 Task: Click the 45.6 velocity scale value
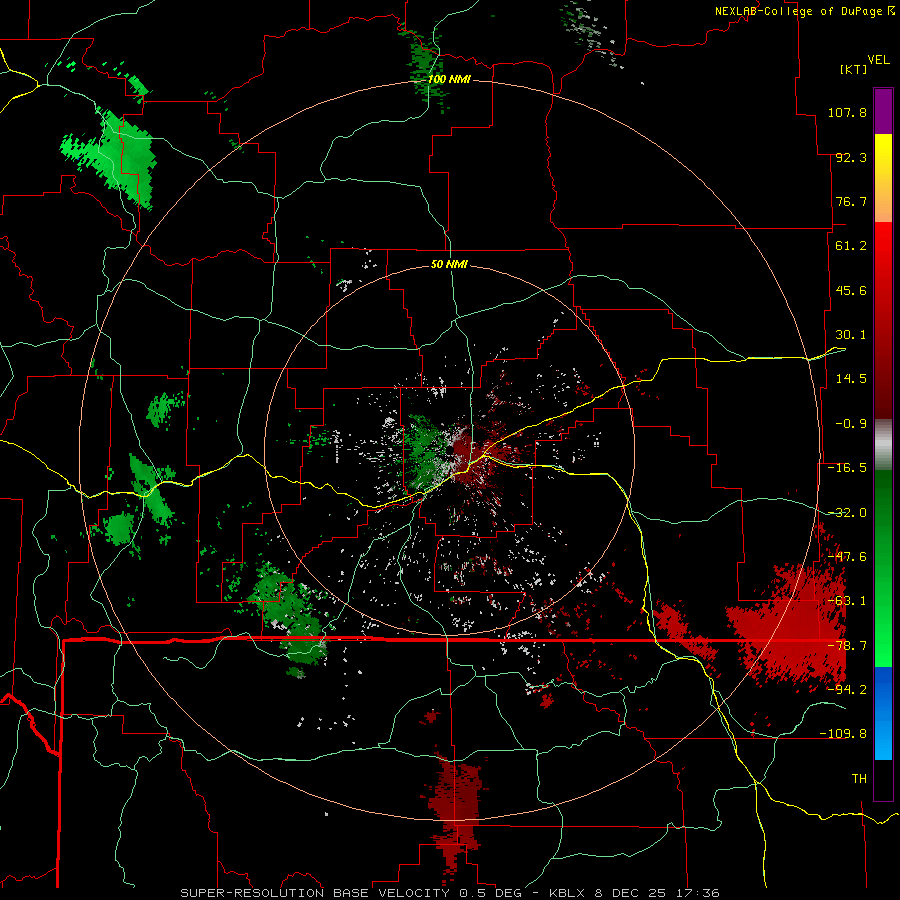[x=851, y=290]
